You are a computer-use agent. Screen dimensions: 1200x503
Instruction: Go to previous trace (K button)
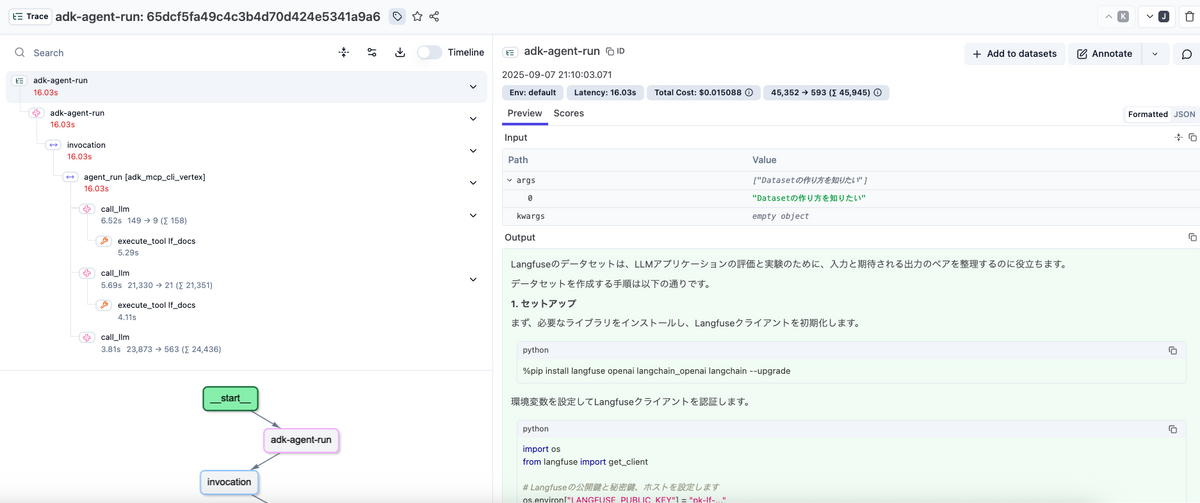(x=1116, y=16)
